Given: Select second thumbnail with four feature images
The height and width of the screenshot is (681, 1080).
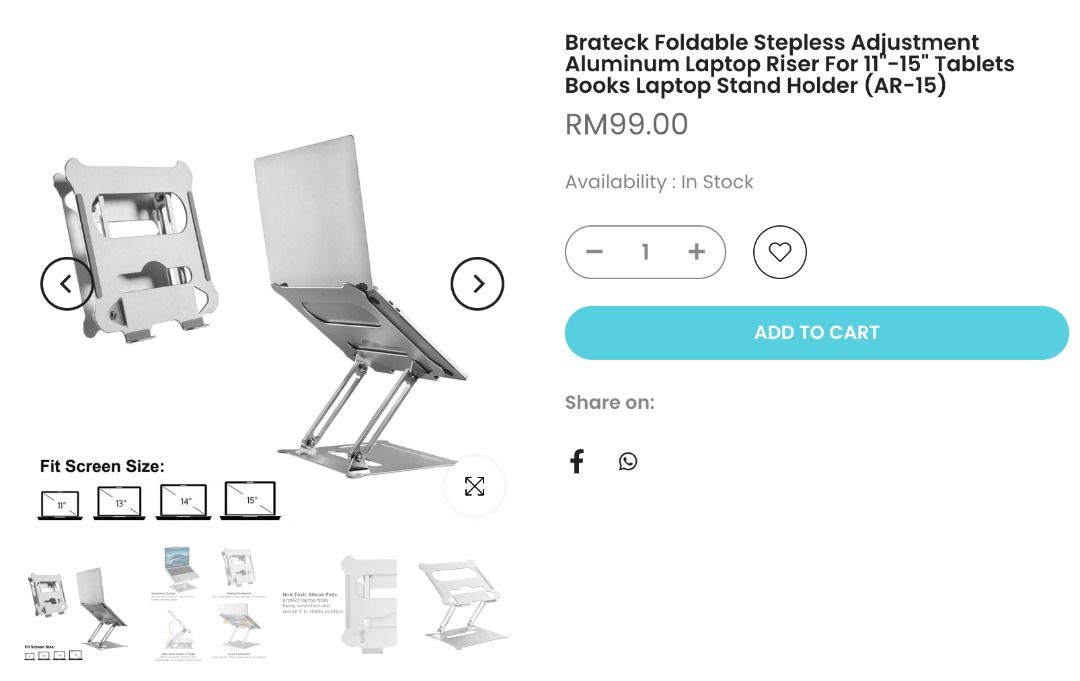Looking at the screenshot, I should 209,604.
